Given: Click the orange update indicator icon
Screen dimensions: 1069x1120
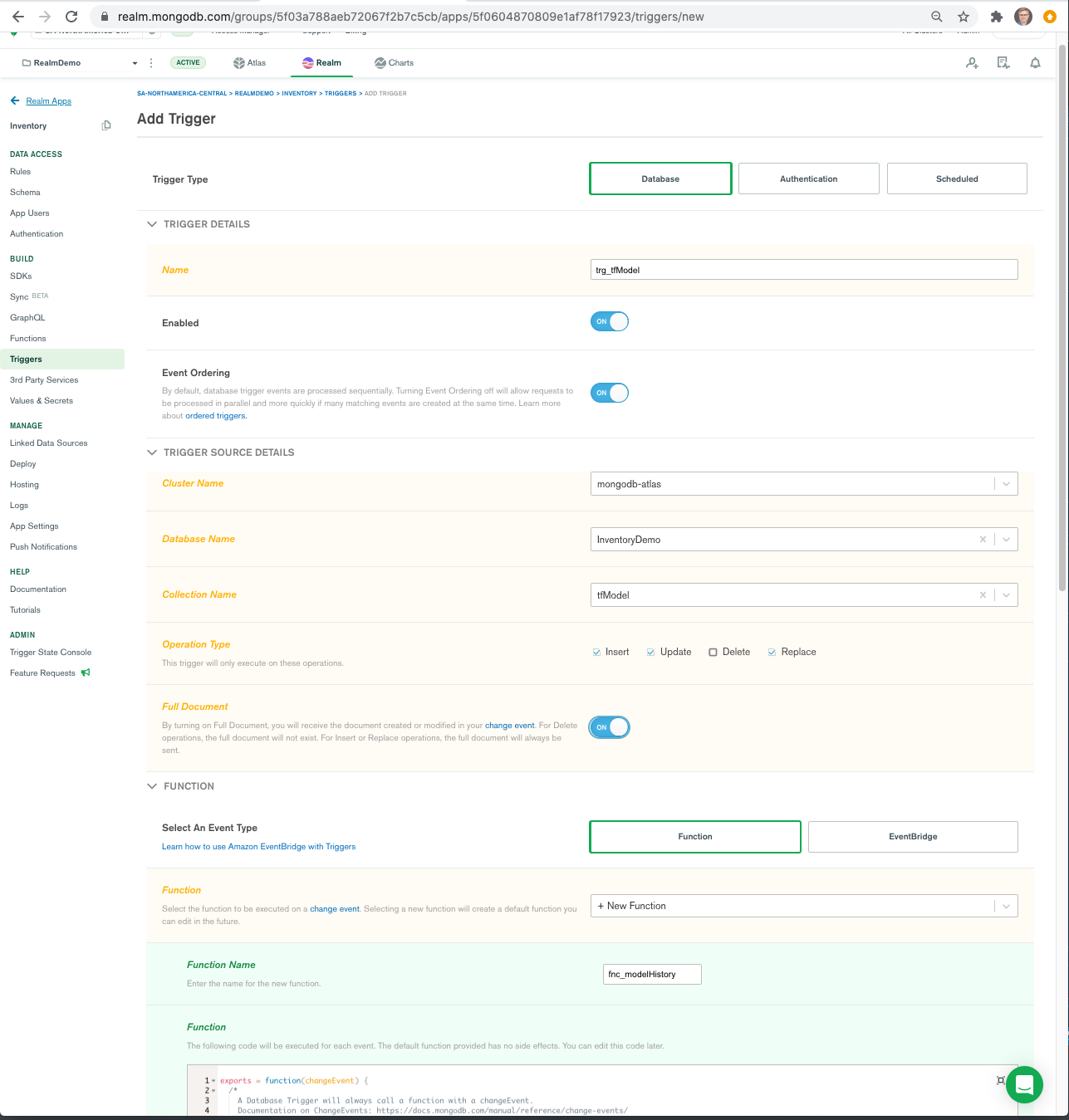Looking at the screenshot, I should (x=1050, y=17).
